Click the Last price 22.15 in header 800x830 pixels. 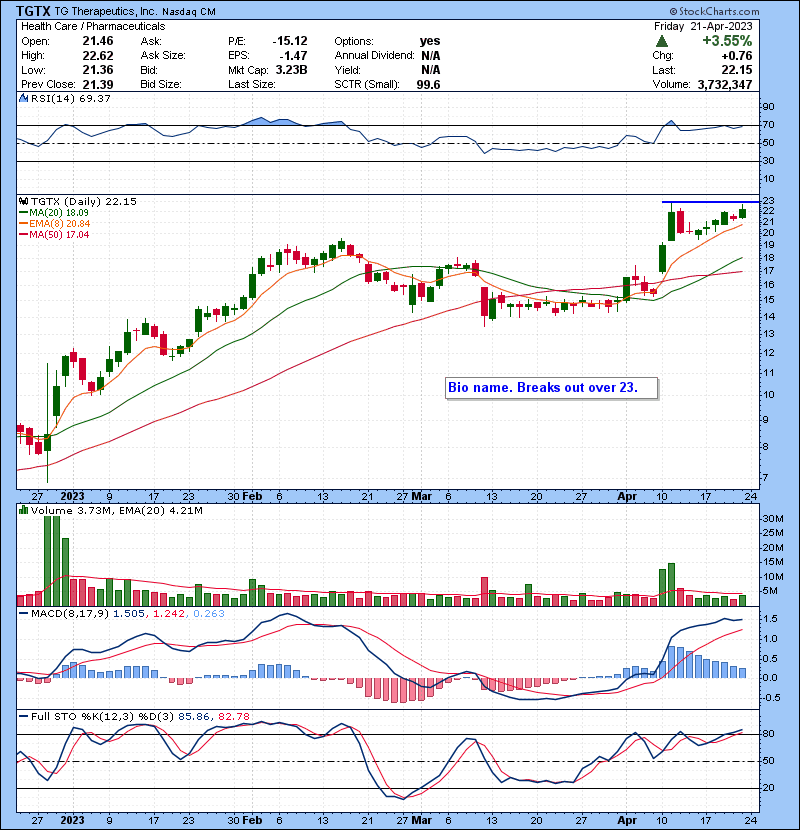737,70
